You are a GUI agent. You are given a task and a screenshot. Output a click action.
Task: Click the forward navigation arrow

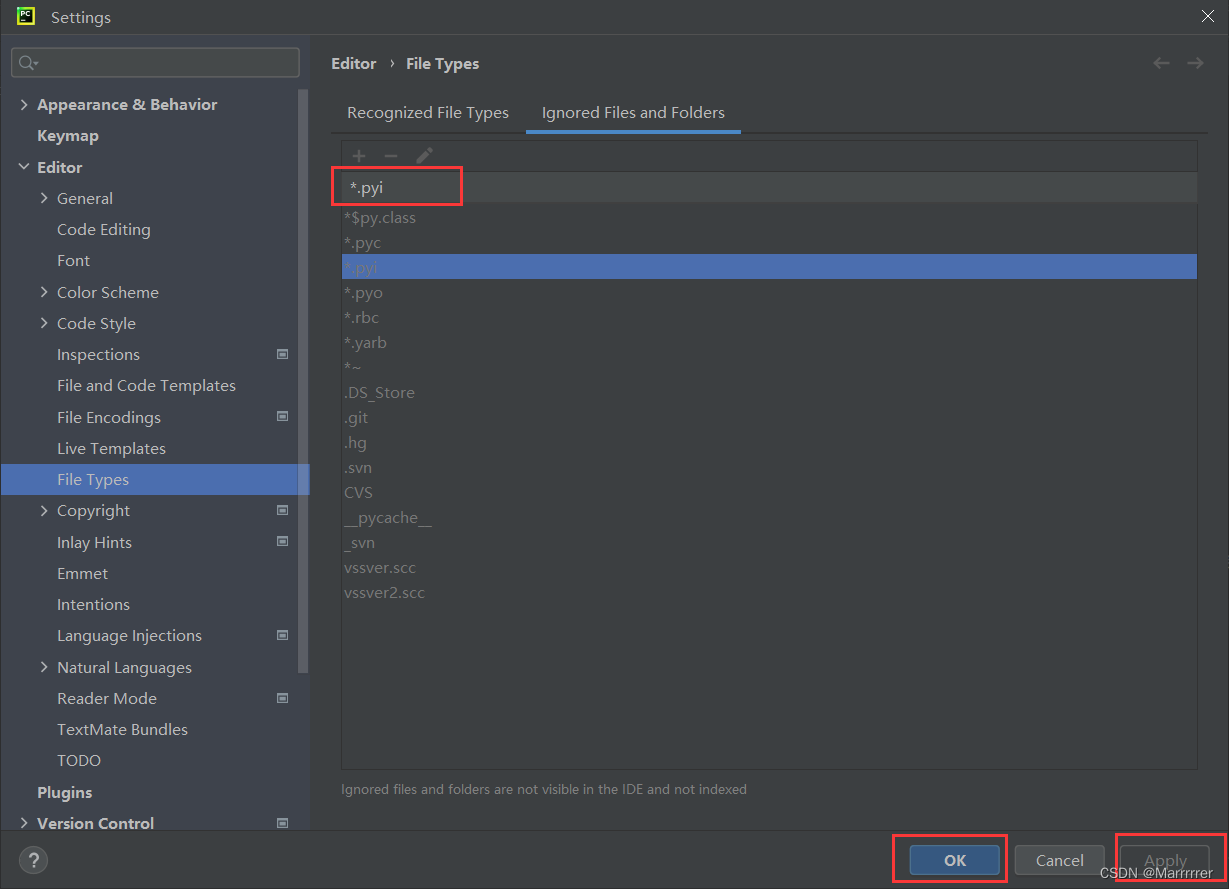[x=1195, y=62]
